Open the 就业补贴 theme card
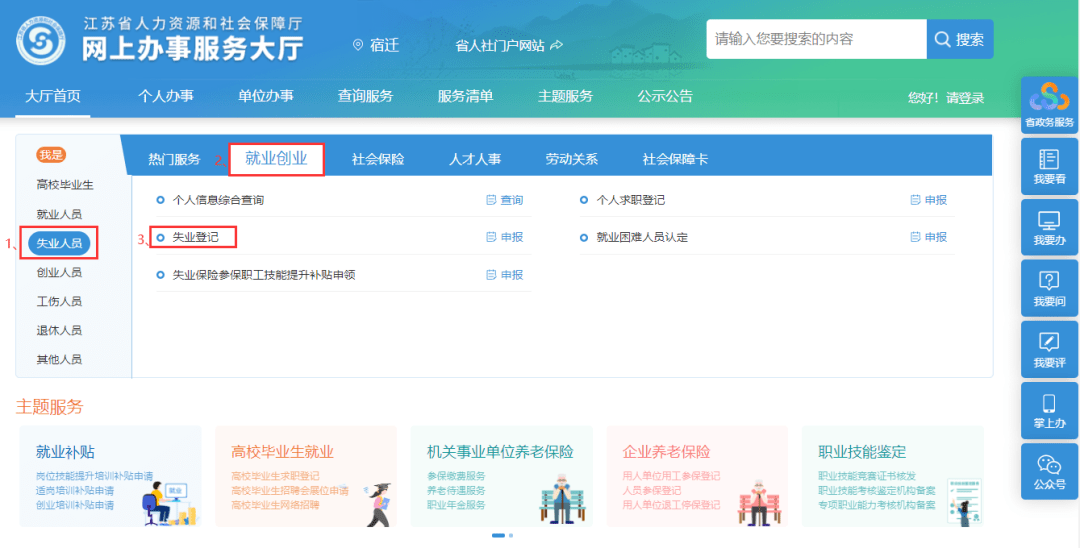The image size is (1080, 548). tap(110, 476)
